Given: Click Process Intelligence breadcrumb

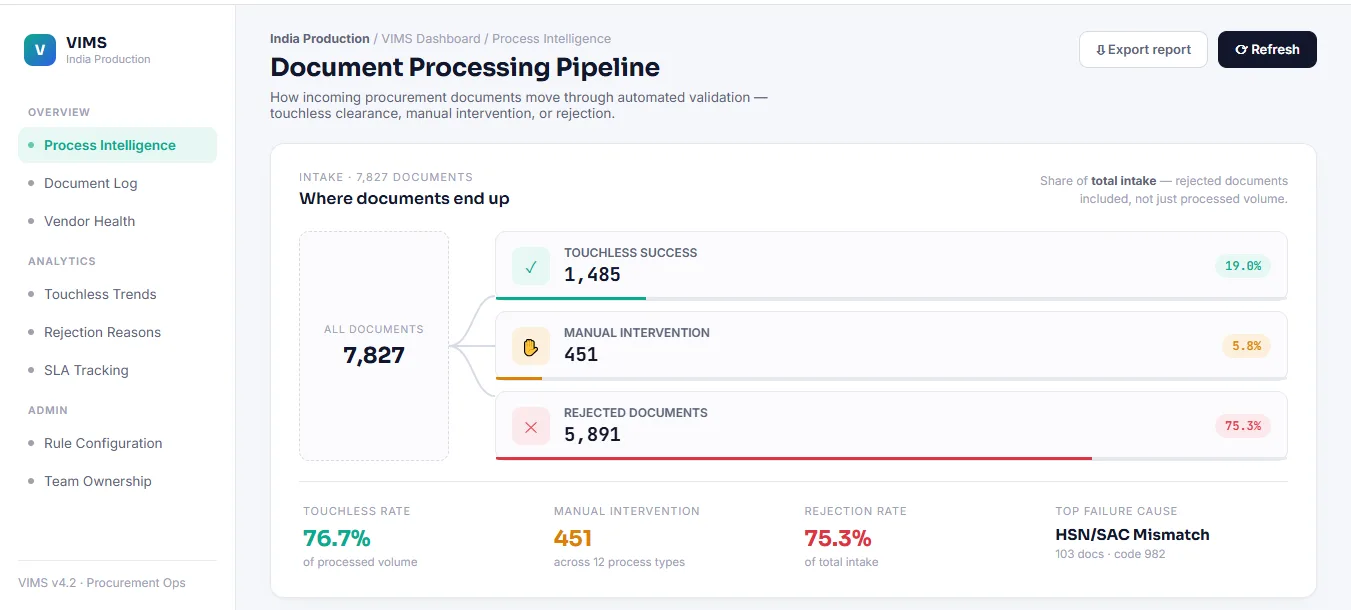Looking at the screenshot, I should pos(552,39).
